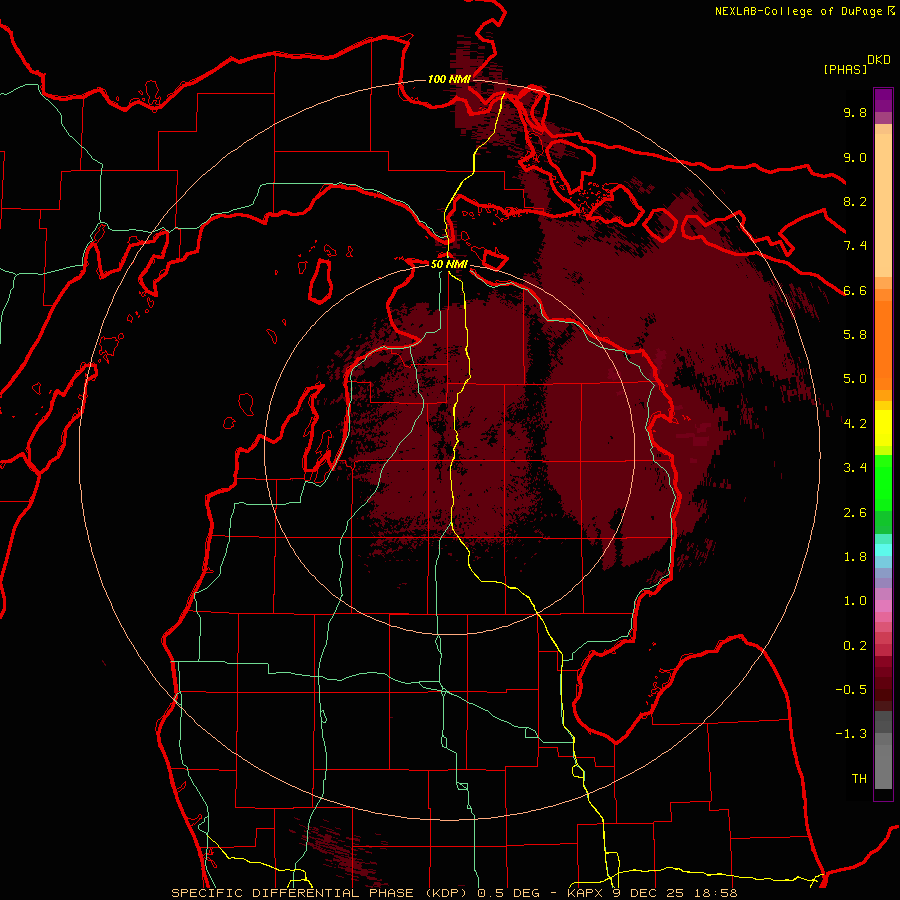Image resolution: width=900 pixels, height=900 pixels.
Task: Click the TH threshold label
Action: [859, 779]
